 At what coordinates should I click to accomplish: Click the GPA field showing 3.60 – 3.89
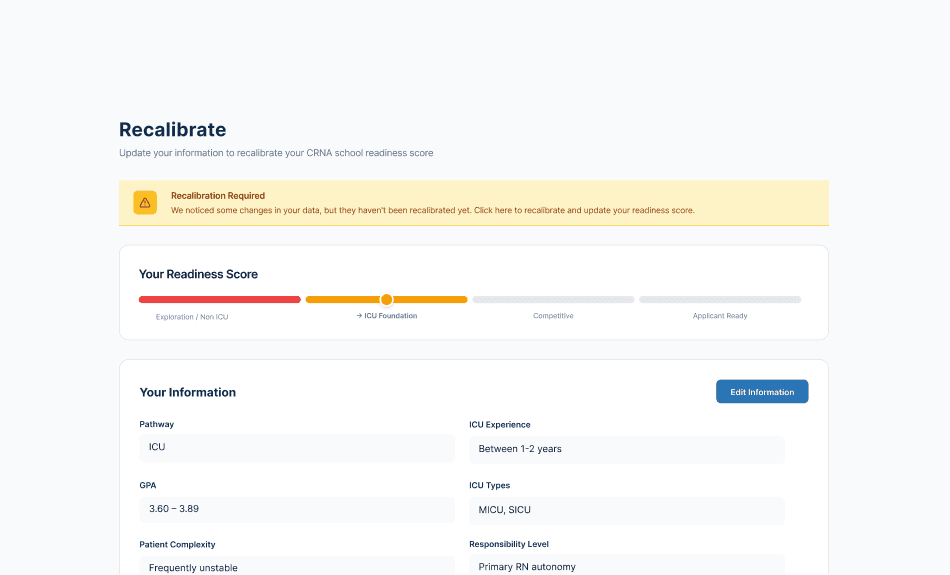[x=297, y=510]
